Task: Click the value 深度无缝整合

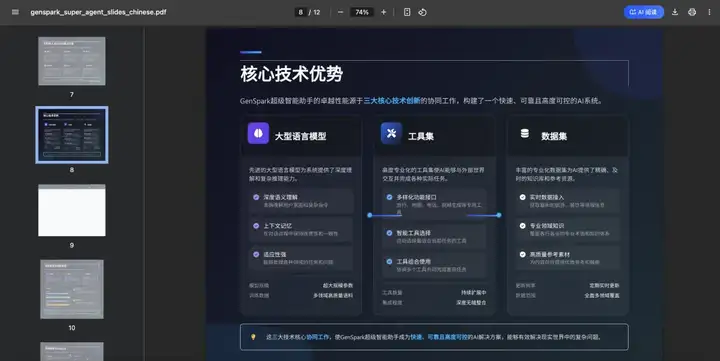Action: [471, 303]
